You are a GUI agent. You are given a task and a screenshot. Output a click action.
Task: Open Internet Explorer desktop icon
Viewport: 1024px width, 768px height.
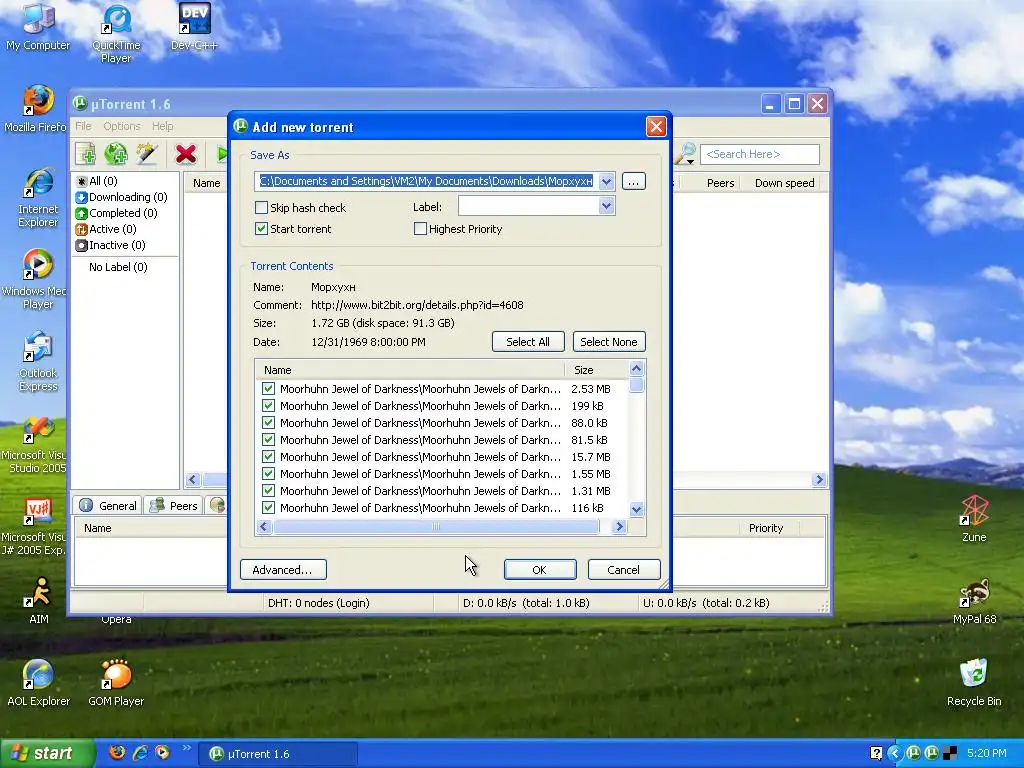tap(38, 197)
